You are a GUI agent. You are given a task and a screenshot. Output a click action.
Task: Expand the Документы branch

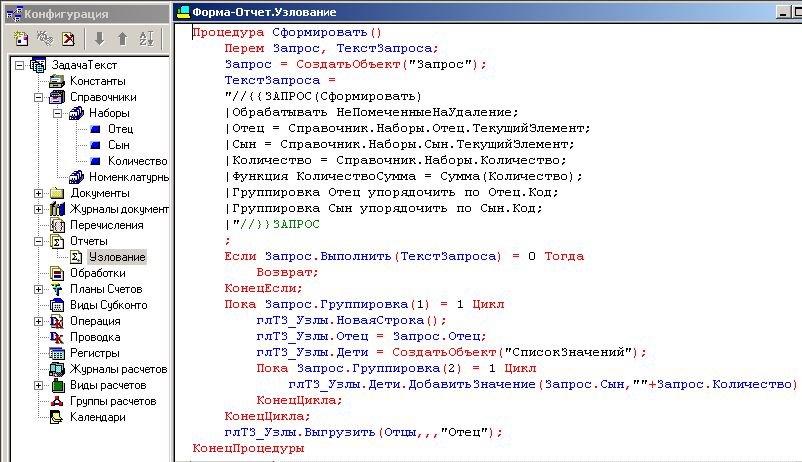click(x=38, y=193)
